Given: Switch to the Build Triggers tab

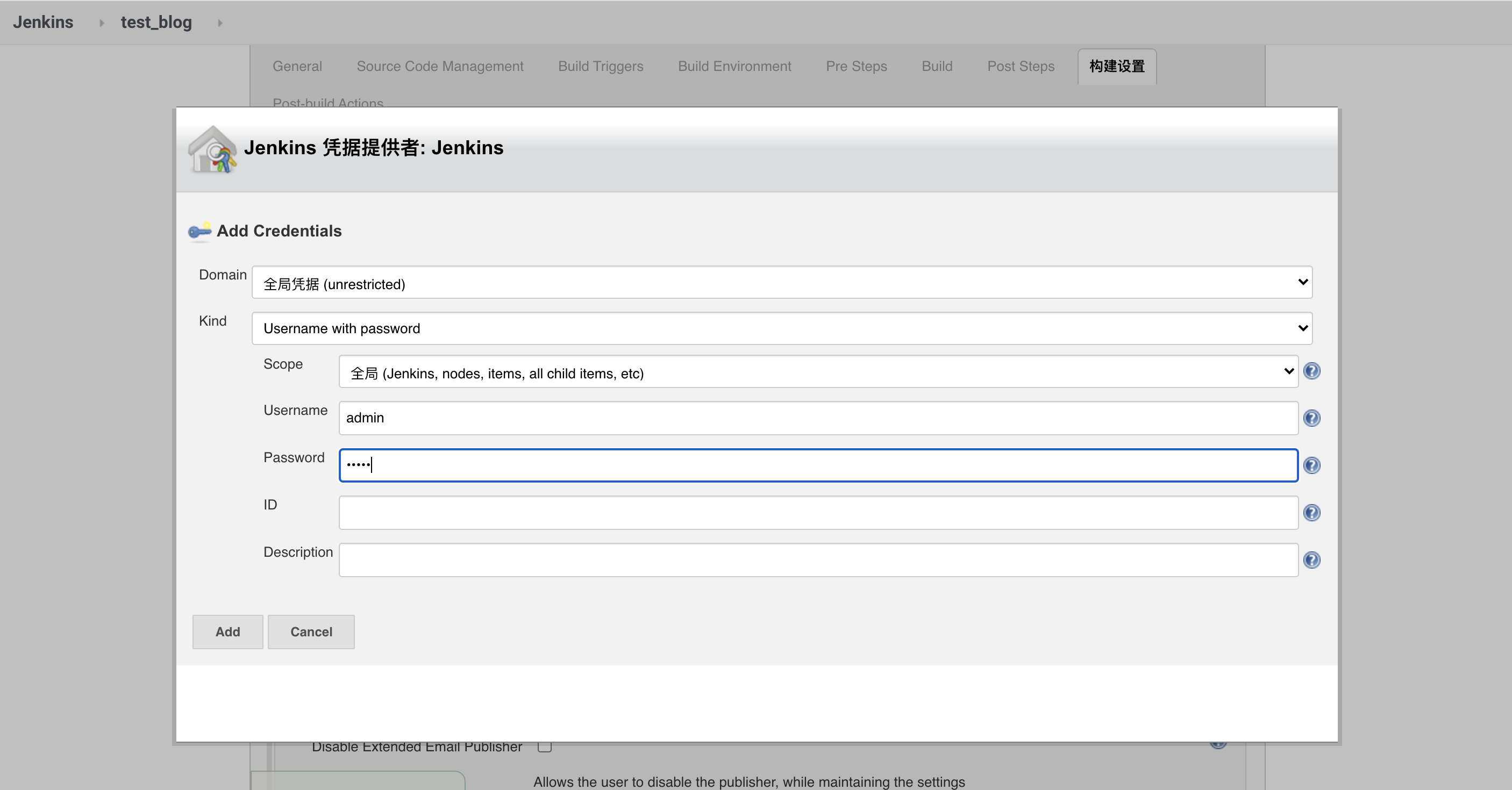Looking at the screenshot, I should click(602, 65).
